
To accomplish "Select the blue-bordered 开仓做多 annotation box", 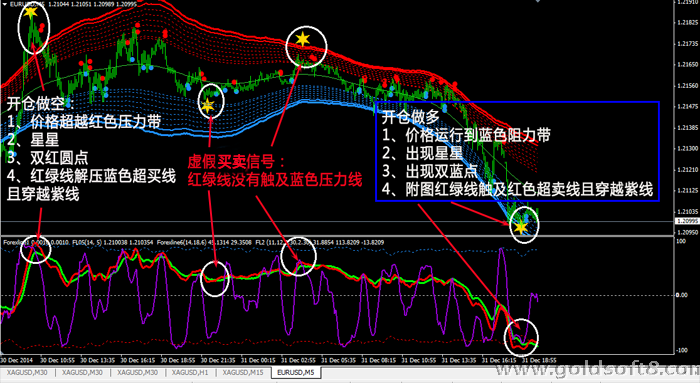I will (517, 151).
